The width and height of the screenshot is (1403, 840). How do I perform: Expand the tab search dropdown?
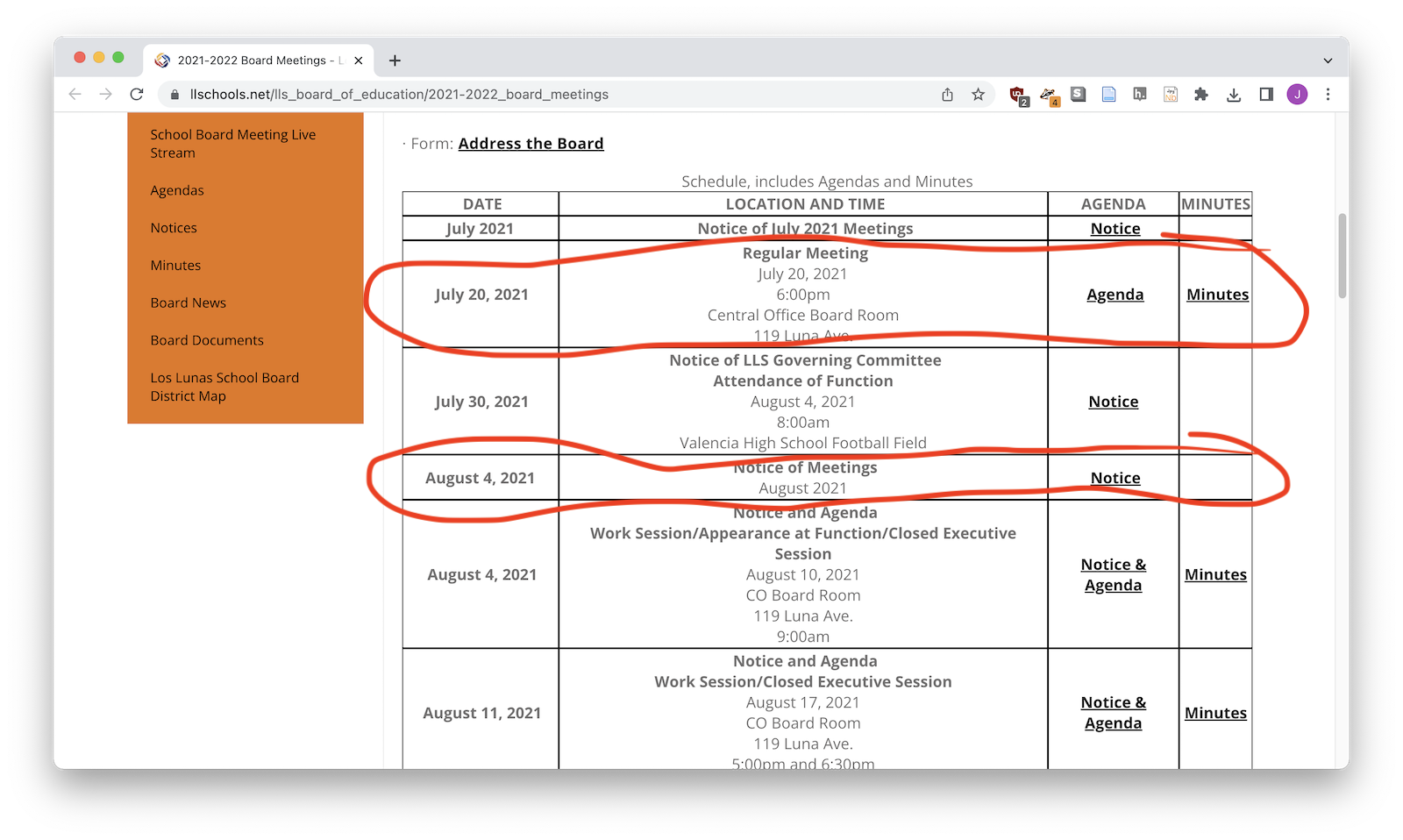1328,61
